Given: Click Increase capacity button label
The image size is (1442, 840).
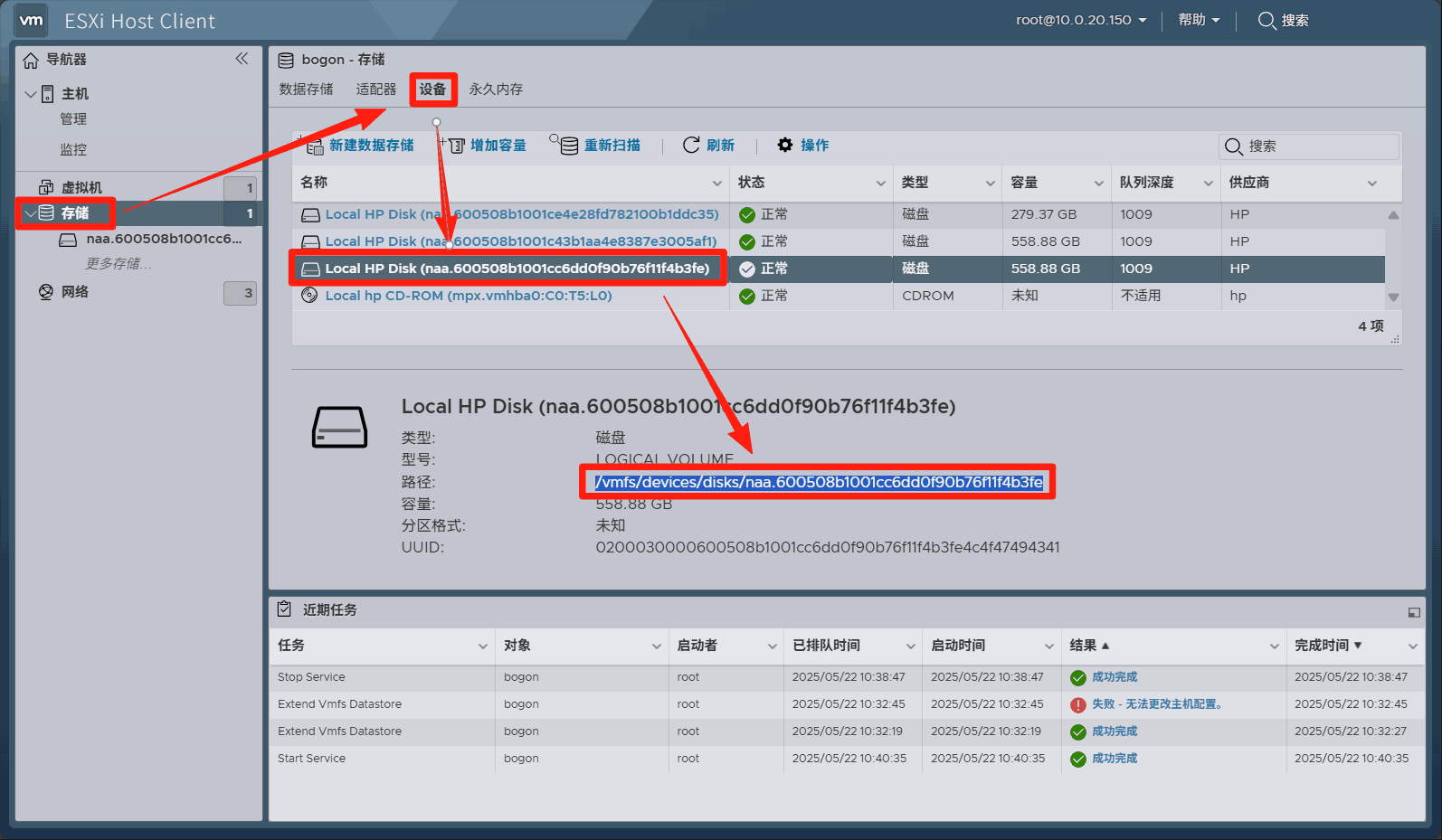Looking at the screenshot, I should click(498, 146).
